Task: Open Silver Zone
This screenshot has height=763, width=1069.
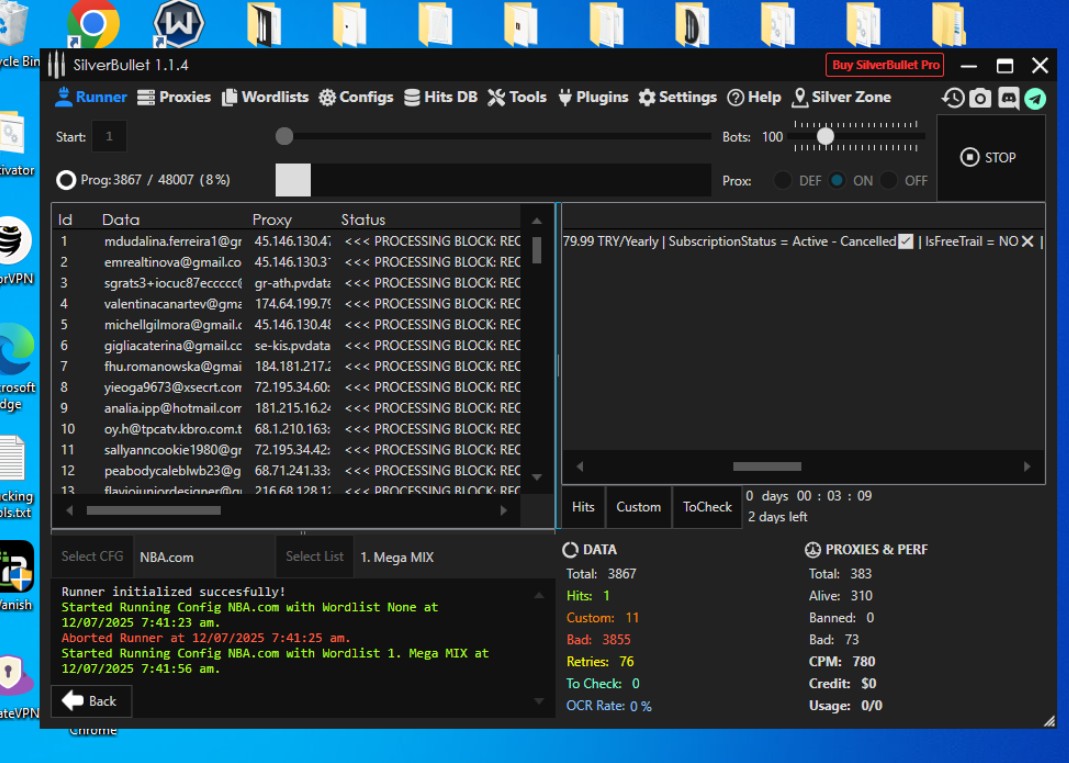Action: coord(841,98)
